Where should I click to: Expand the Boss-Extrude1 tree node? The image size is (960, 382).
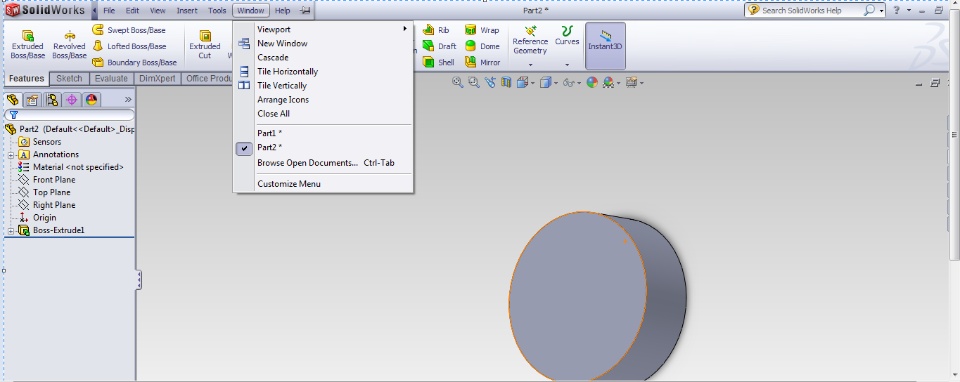click(10, 231)
